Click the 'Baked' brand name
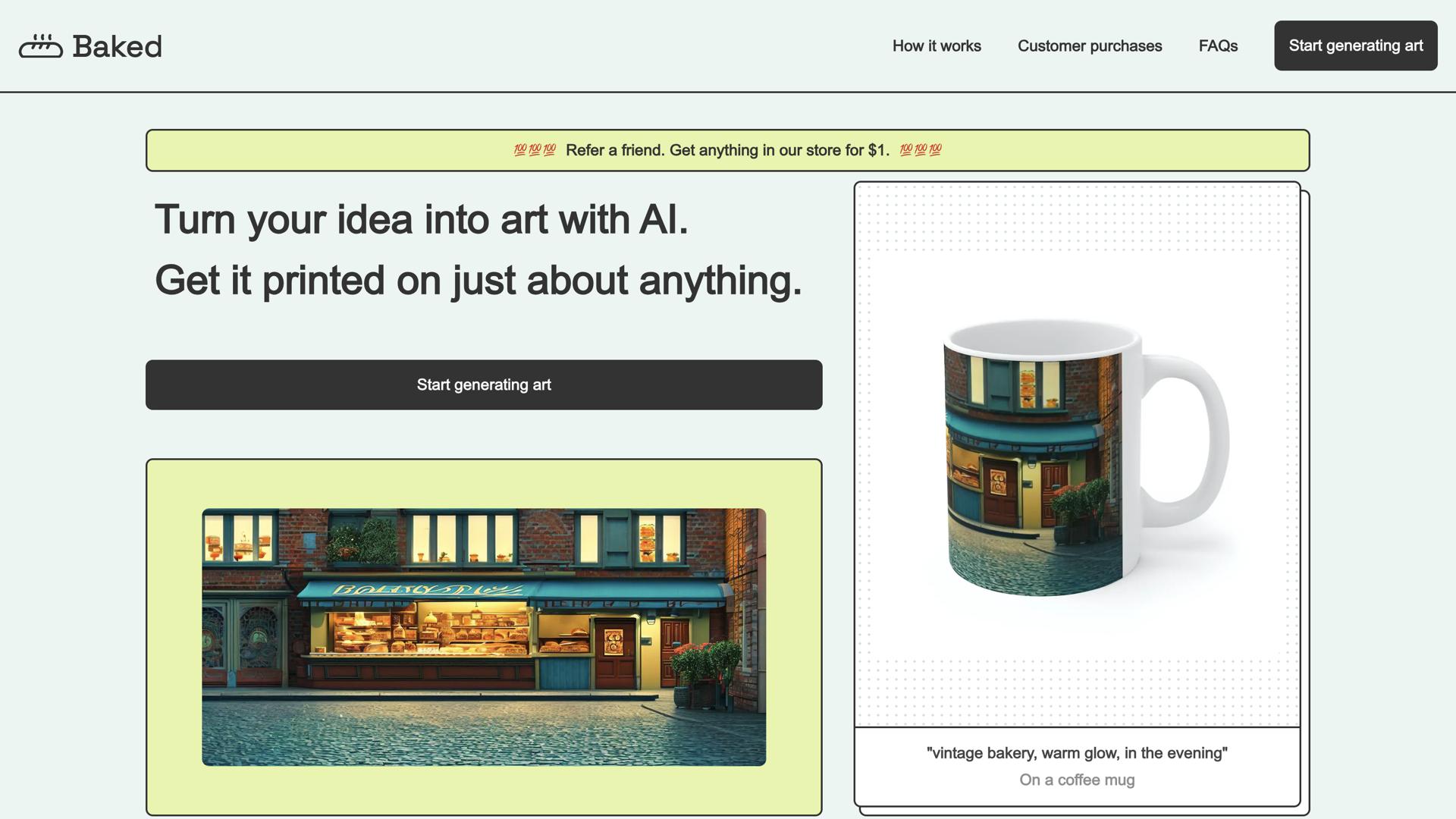This screenshot has height=819, width=1456. pos(117,45)
